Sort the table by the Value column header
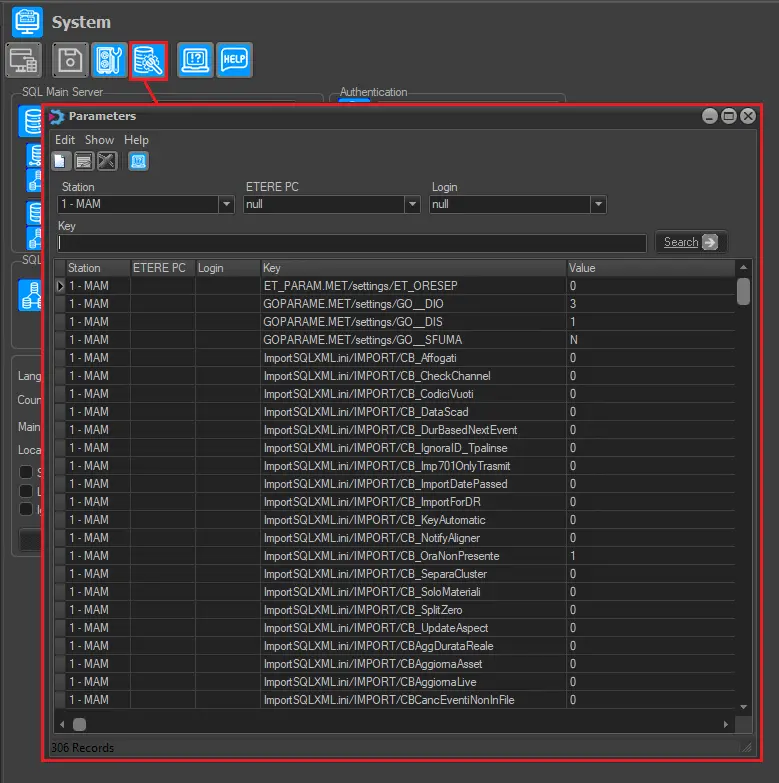Viewport: 779px width, 783px height. click(648, 268)
